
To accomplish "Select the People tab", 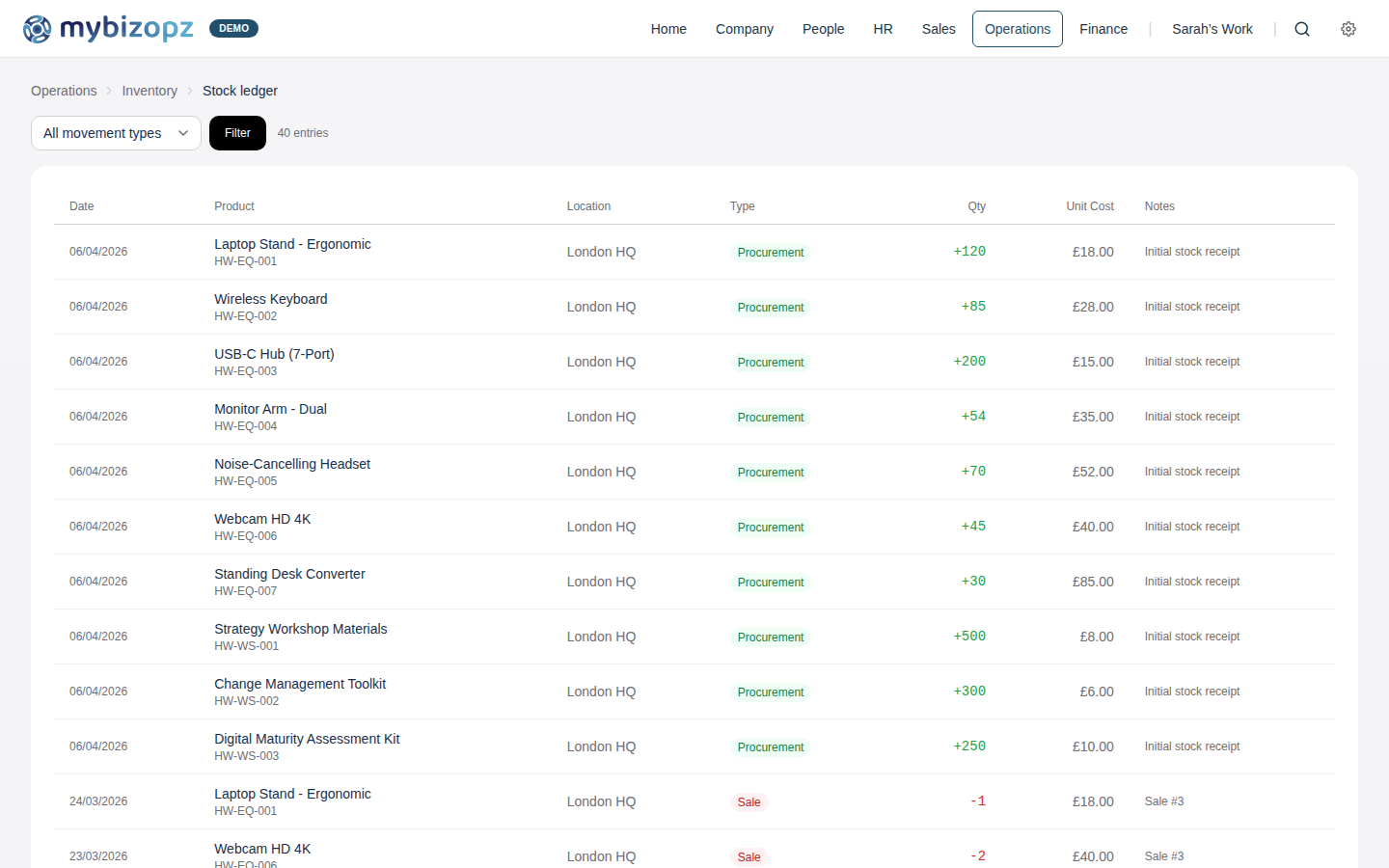I will (x=823, y=29).
